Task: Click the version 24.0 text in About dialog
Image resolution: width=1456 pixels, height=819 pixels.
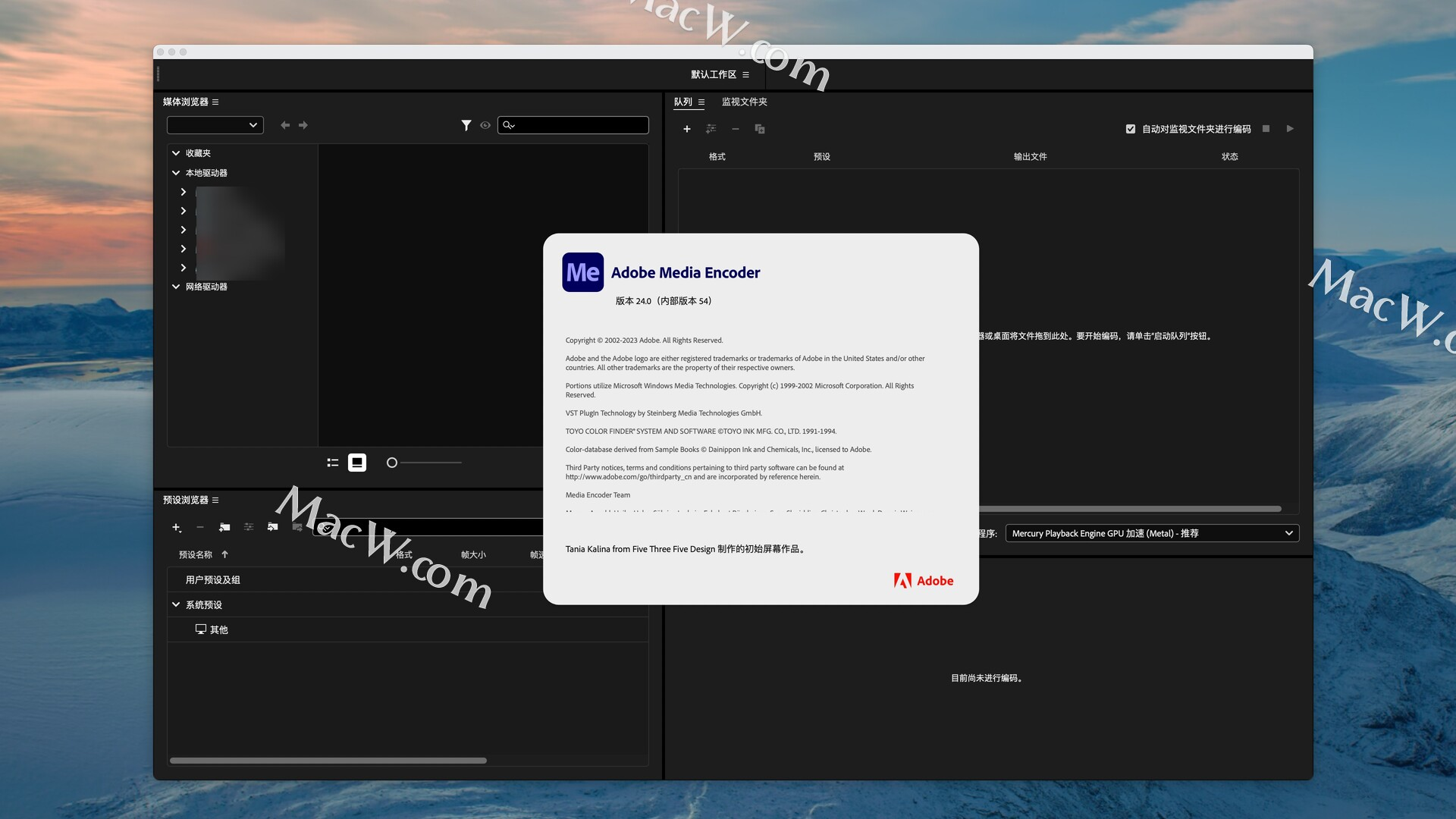Action: pyautogui.click(x=664, y=301)
